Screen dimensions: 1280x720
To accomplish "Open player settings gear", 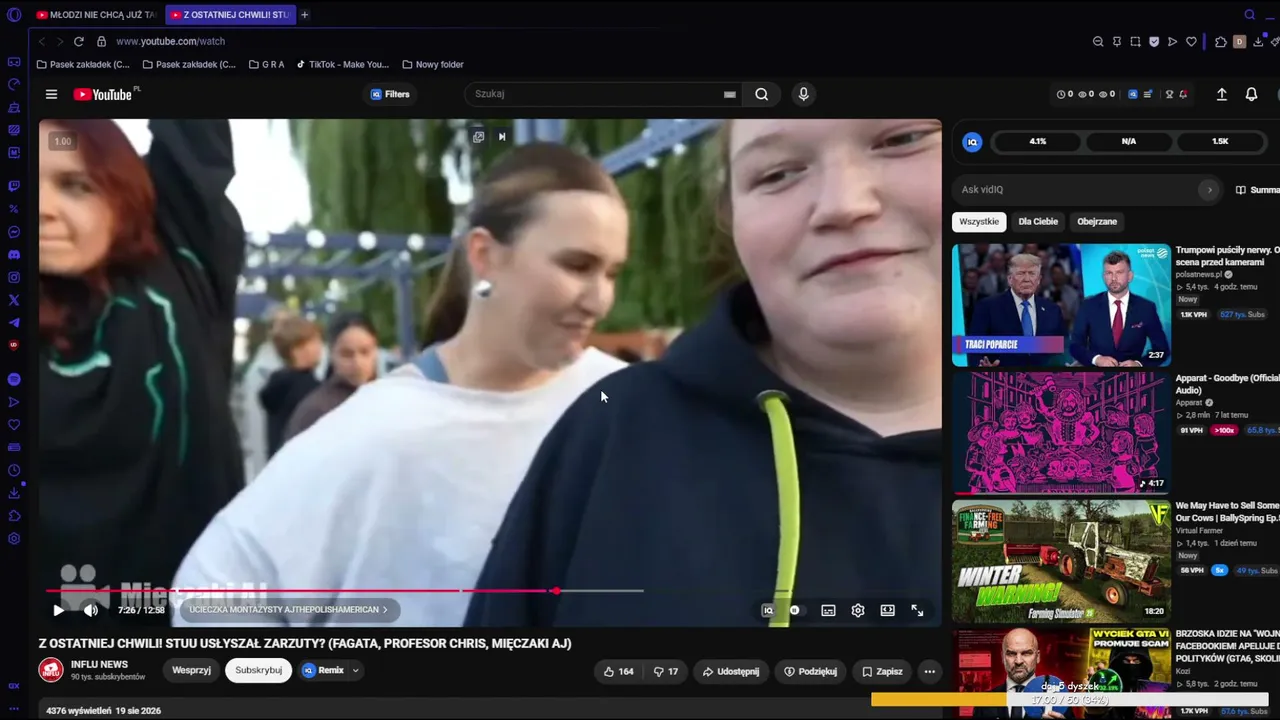I will tap(858, 610).
